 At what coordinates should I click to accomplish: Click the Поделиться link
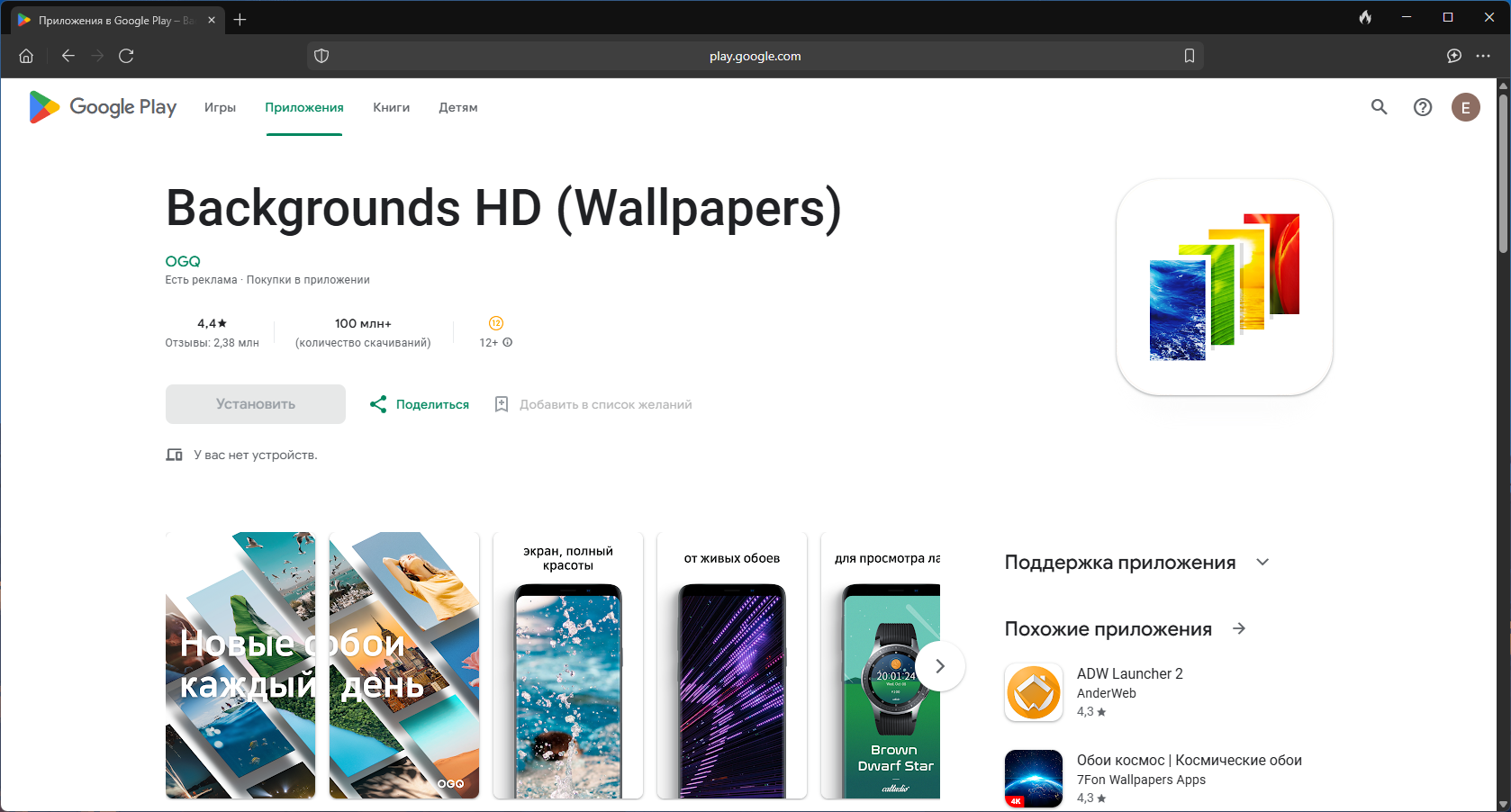click(432, 404)
